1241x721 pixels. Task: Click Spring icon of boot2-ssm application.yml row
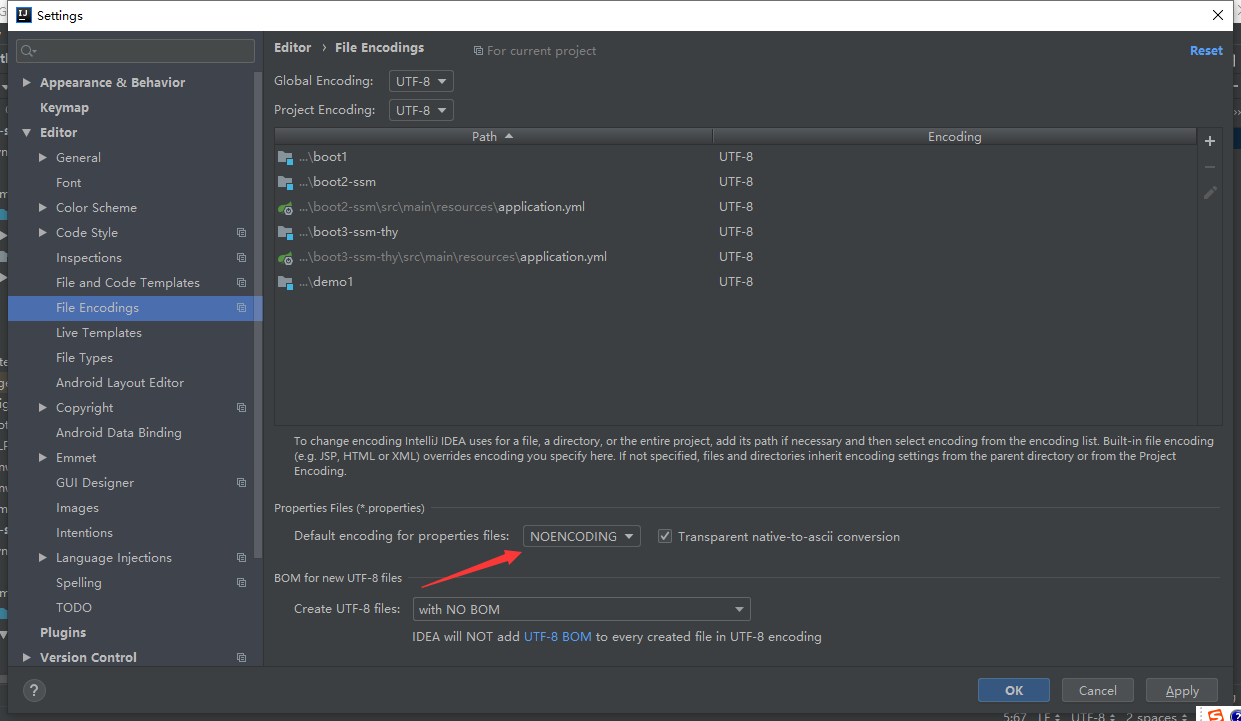tap(285, 207)
